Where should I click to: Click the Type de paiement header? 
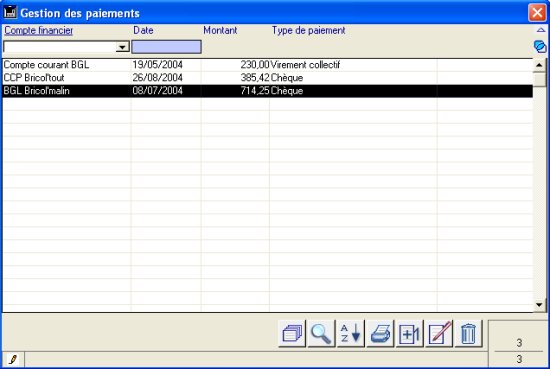[x=309, y=31]
